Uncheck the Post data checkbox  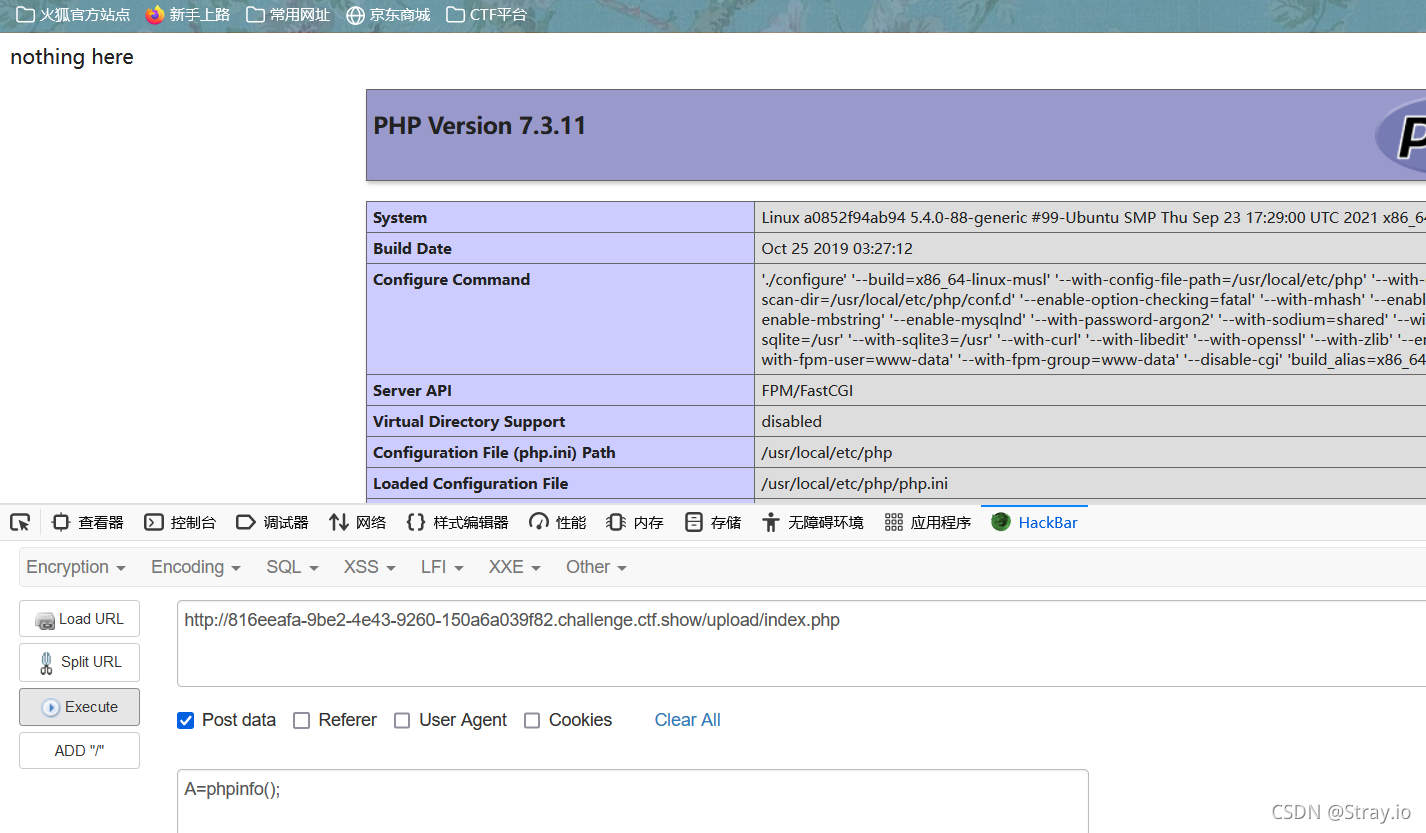click(x=185, y=720)
